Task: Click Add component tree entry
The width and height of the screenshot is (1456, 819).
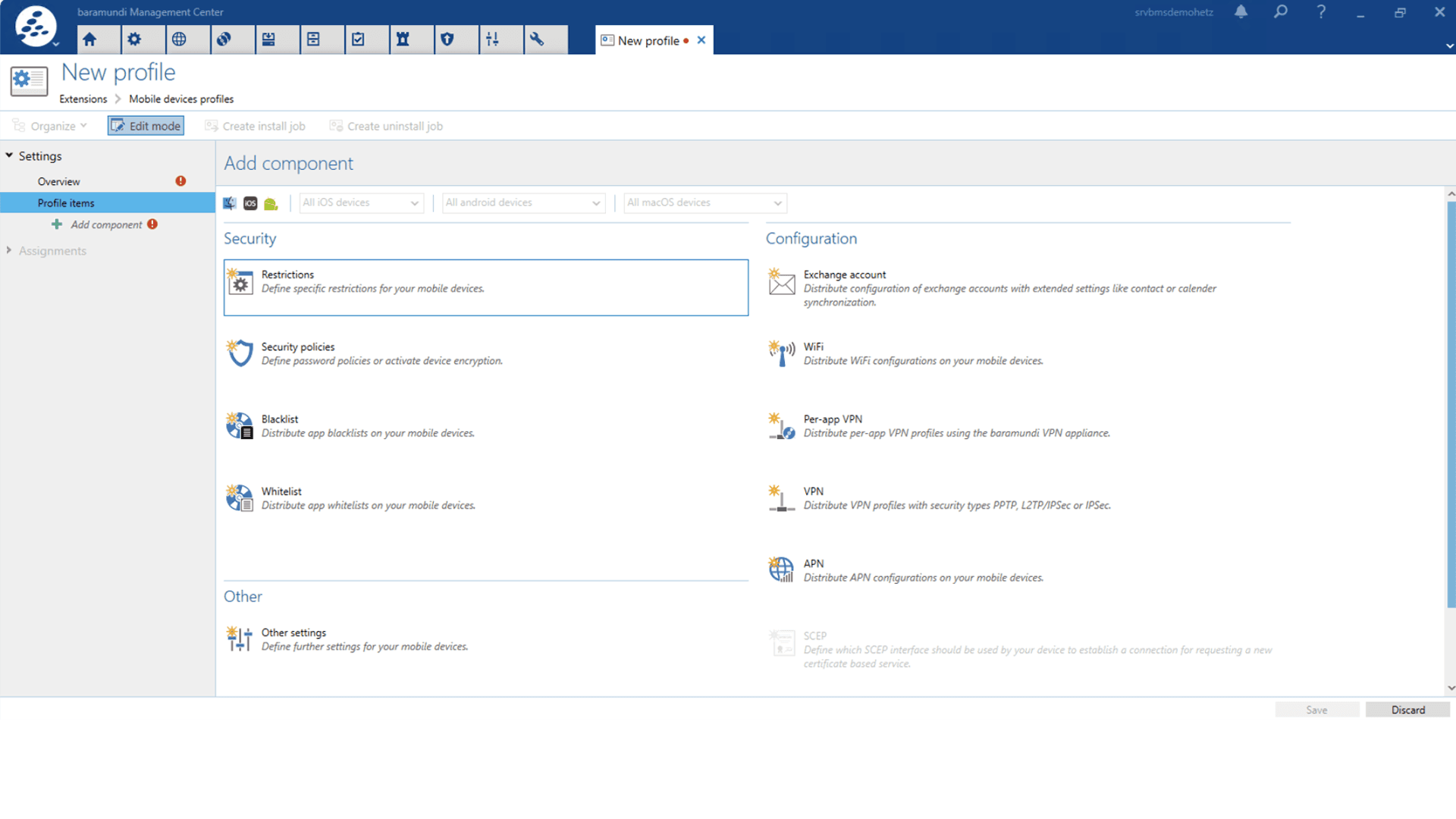Action: coord(106,224)
